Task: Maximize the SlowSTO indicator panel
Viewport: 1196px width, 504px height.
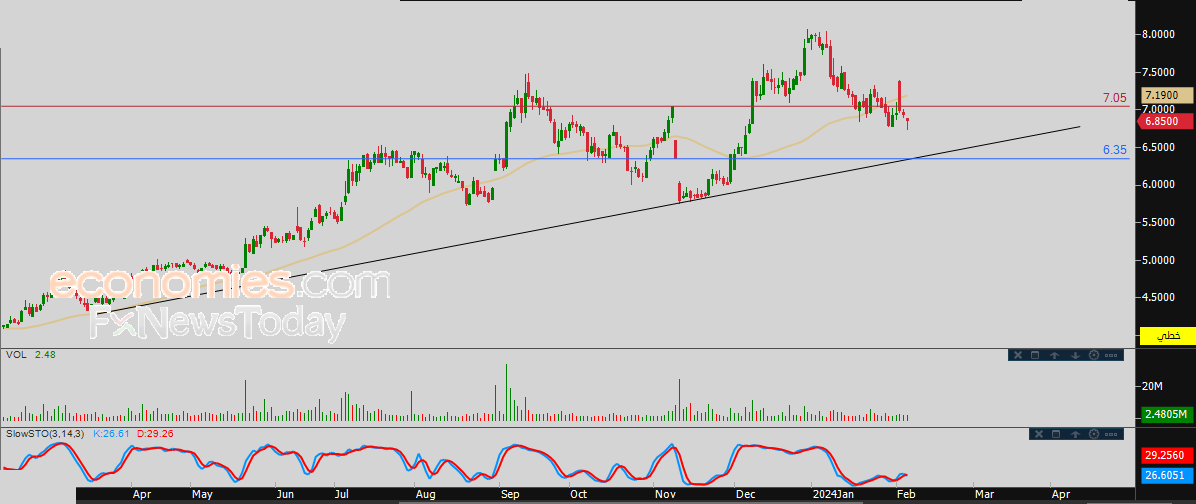Action: [x=1055, y=434]
